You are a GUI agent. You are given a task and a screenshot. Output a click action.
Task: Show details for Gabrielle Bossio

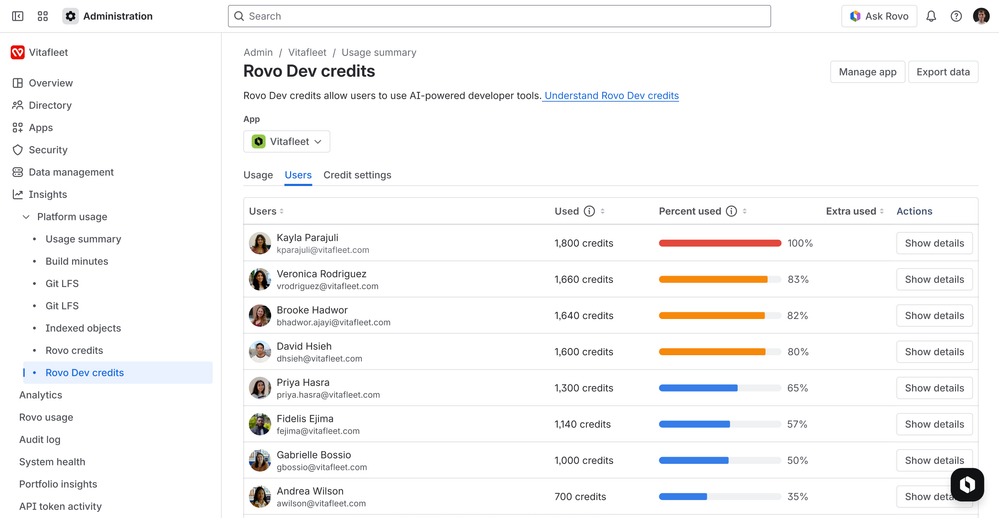(x=934, y=461)
